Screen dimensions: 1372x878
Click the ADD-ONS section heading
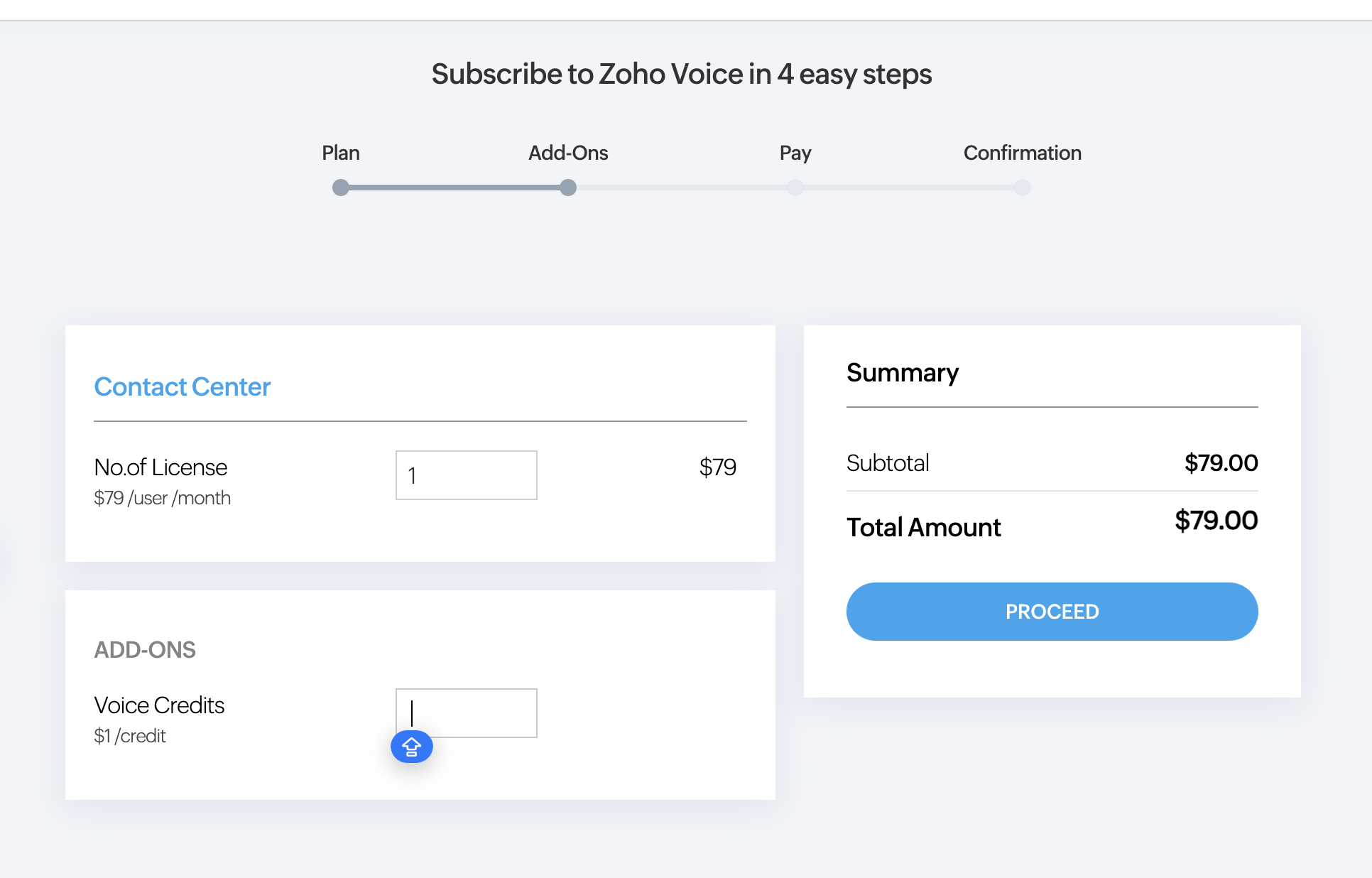point(145,649)
